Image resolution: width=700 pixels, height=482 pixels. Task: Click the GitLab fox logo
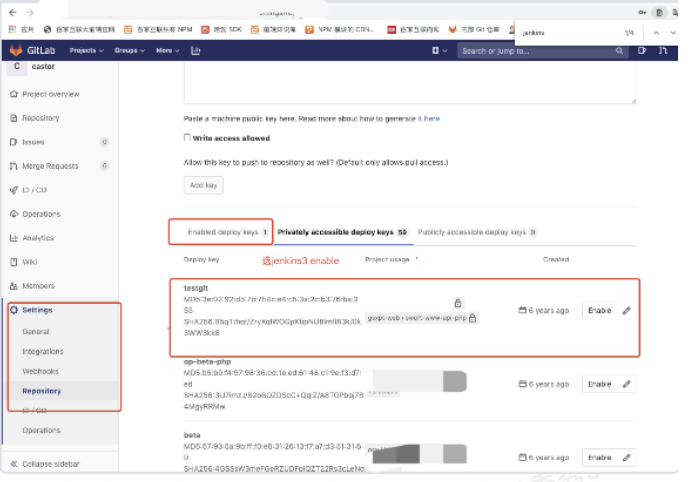(x=17, y=50)
